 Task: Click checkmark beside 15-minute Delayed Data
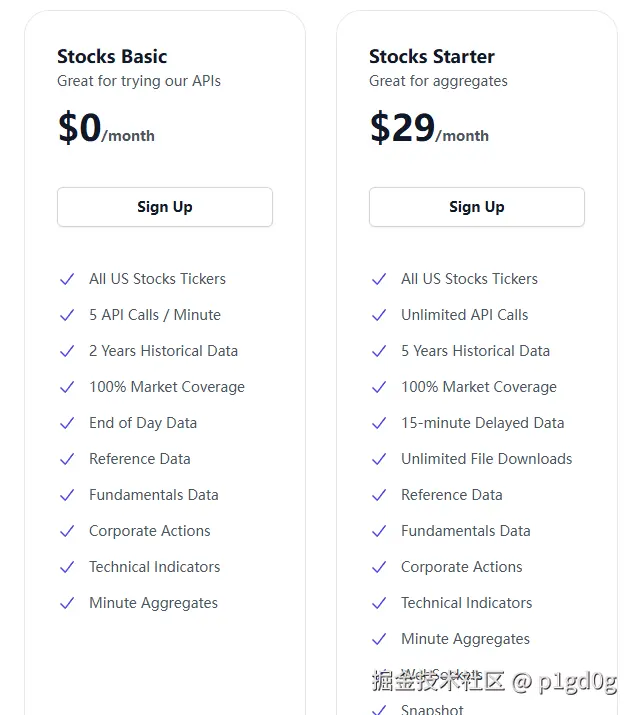[x=379, y=423]
